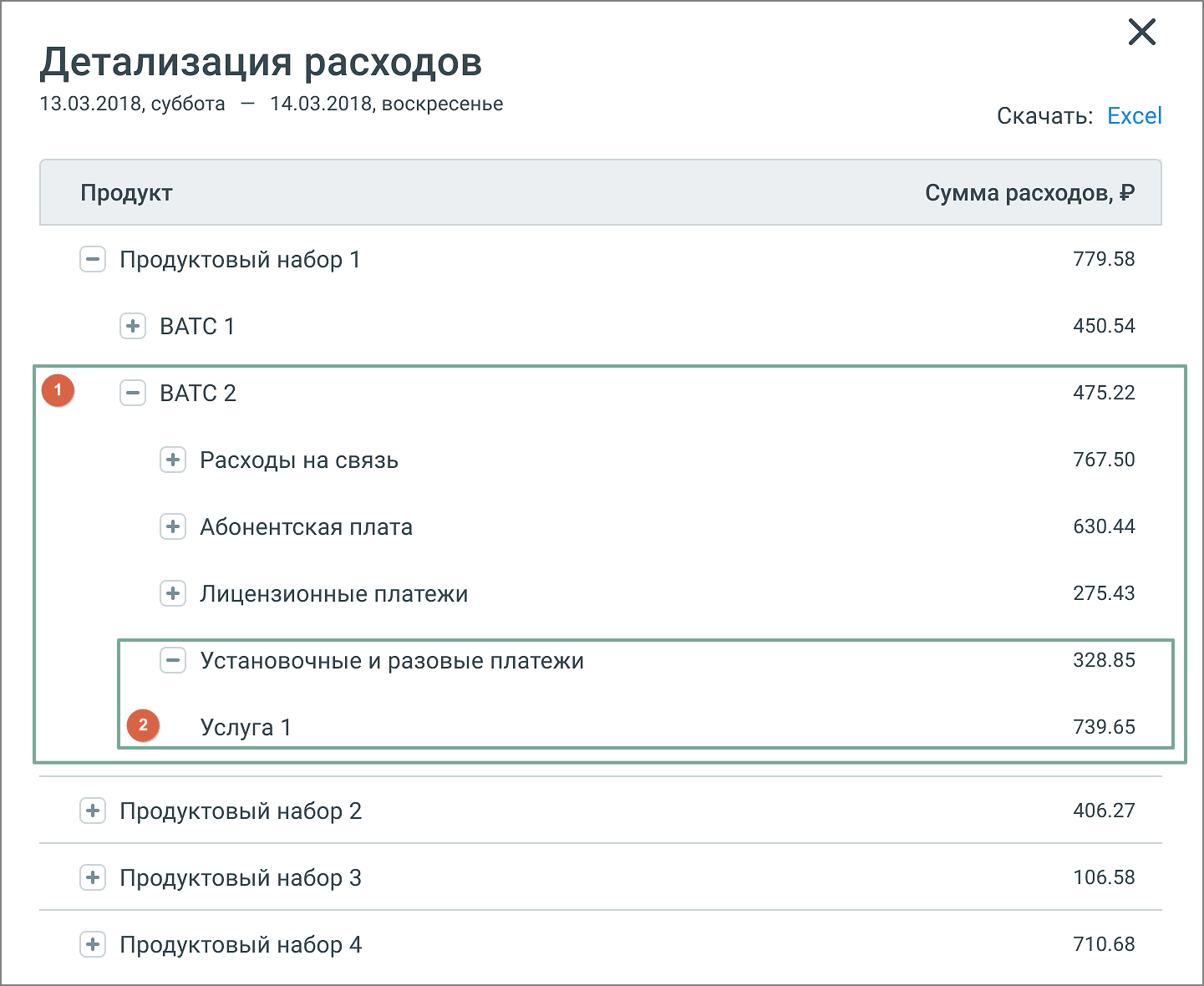Viewport: 1204px width, 986px height.
Task: Click the Продукт column header
Action: (126, 193)
